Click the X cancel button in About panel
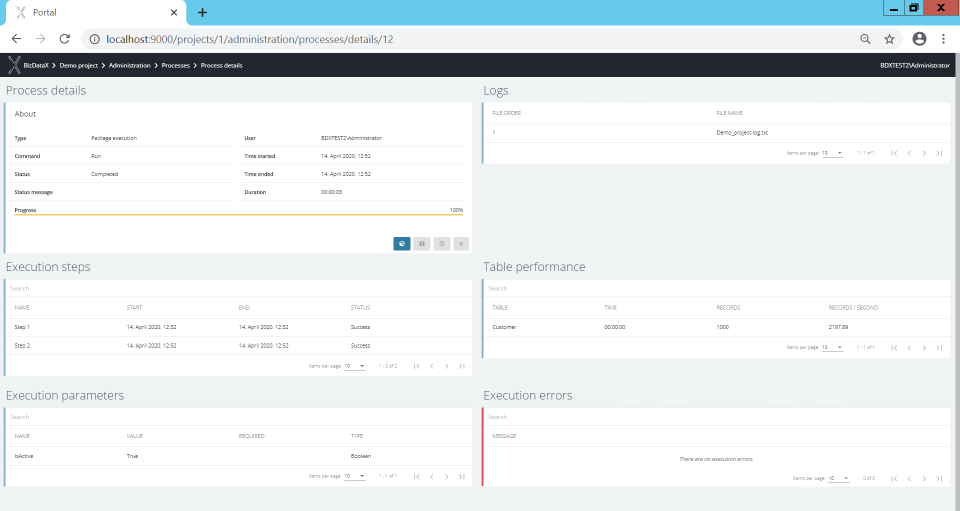This screenshot has width=960, height=511. (461, 244)
